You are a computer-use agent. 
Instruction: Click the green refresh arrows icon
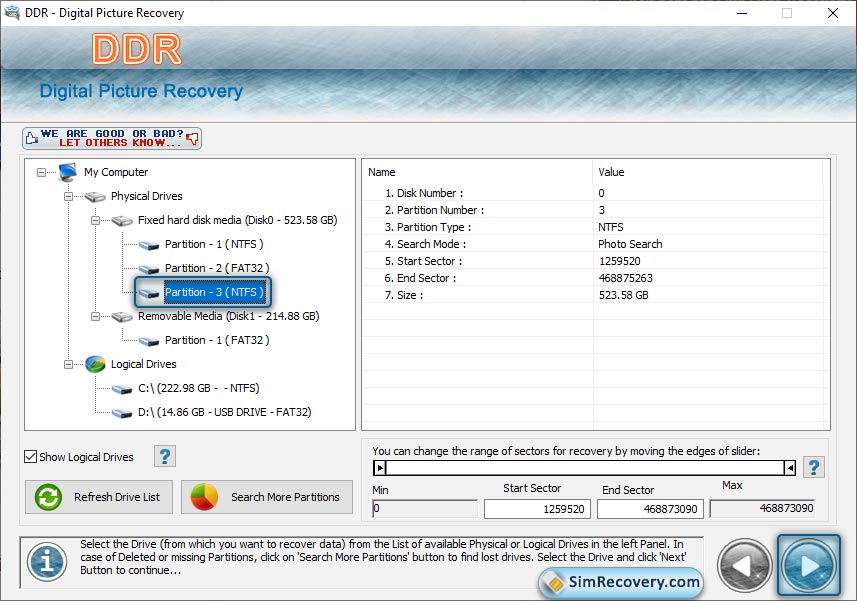click(x=48, y=497)
